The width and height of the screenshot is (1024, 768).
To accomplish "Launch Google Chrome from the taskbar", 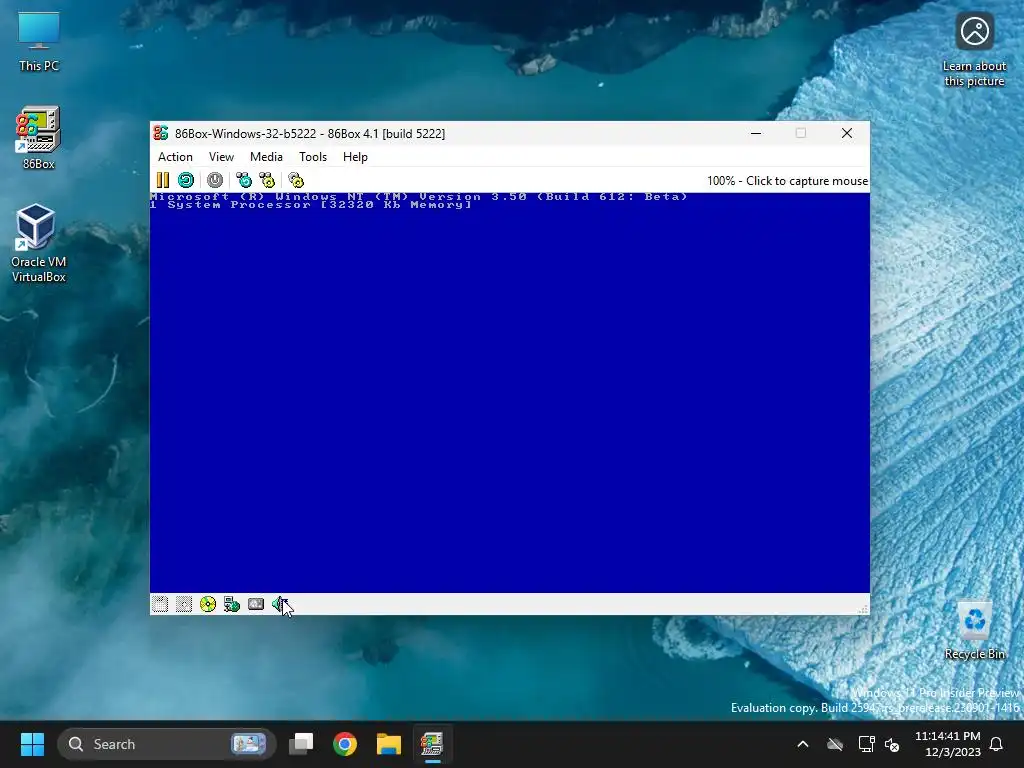I will click(345, 744).
